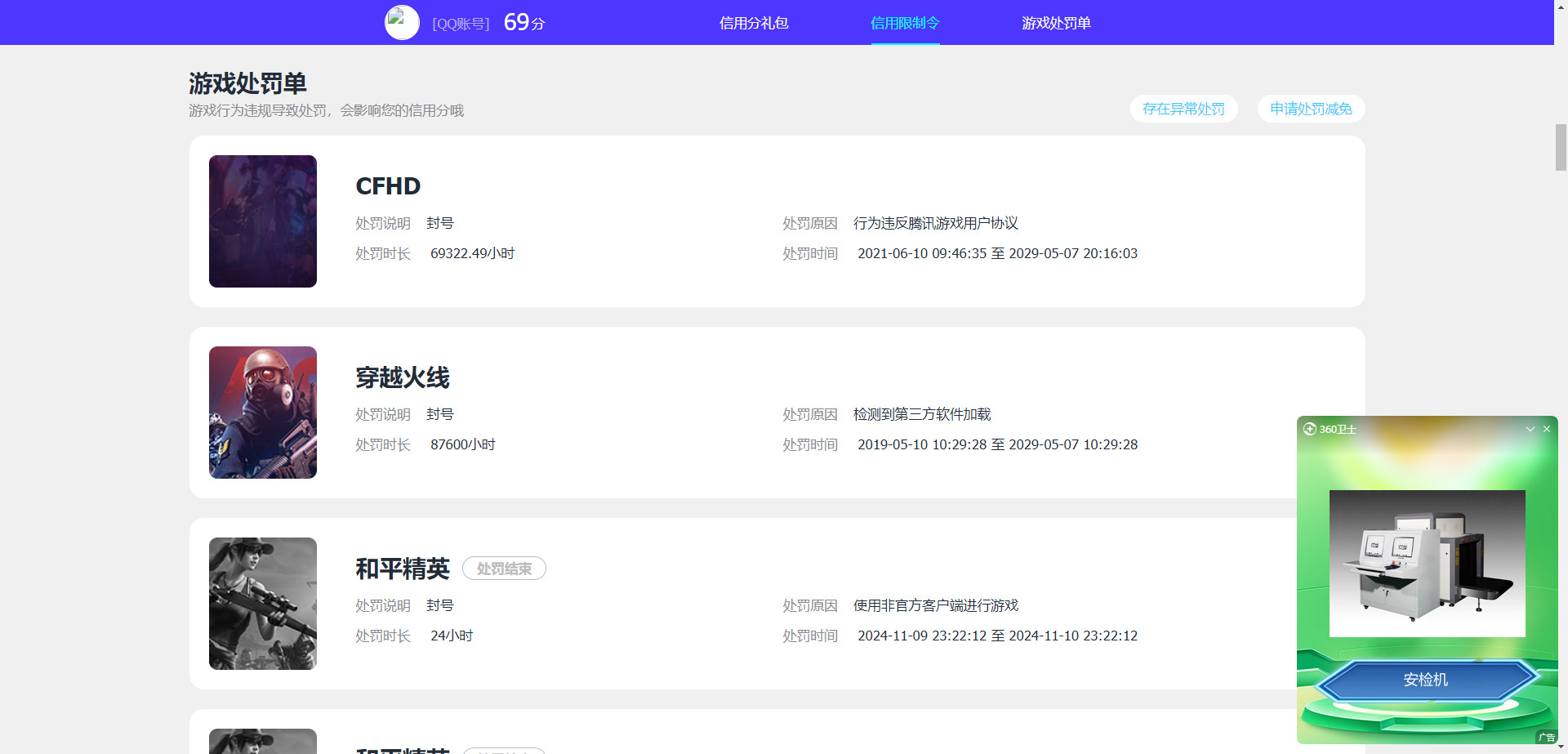The width and height of the screenshot is (1568, 754).
Task: Click the 穿越火线 game title
Action: 403,377
